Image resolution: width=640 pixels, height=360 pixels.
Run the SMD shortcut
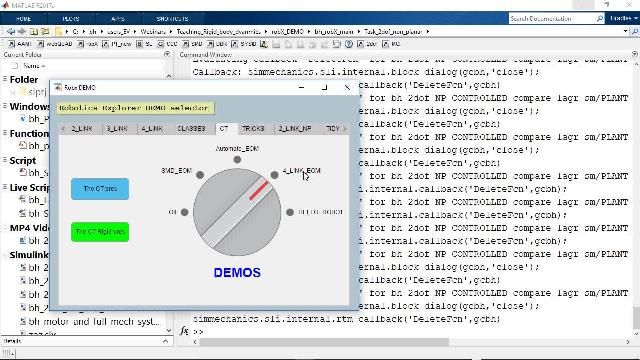[192, 44]
